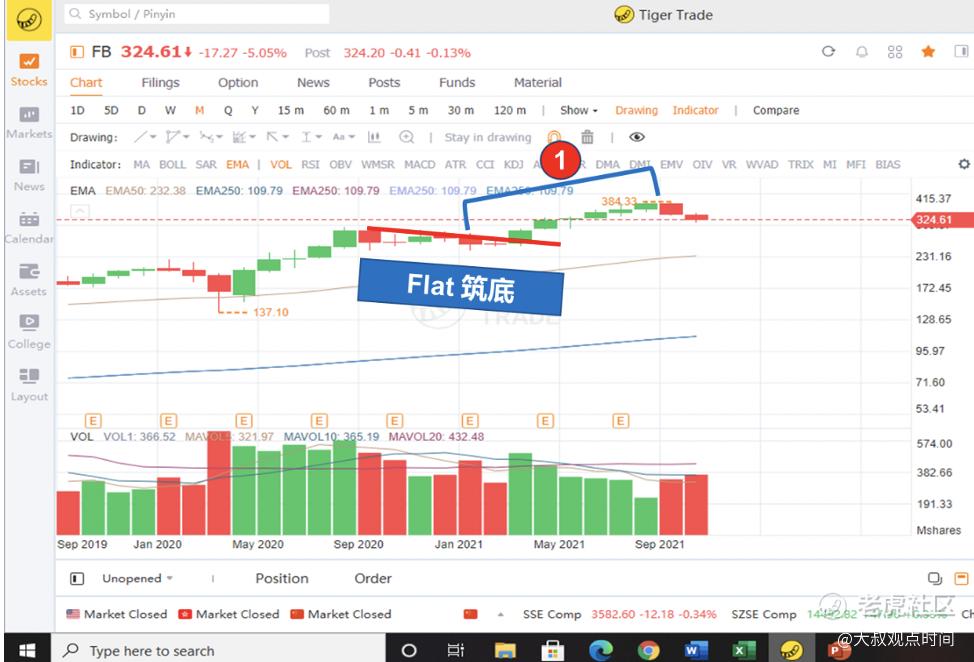Open College in the sidebar
Screen dimensions: 974x662
pos(29,333)
